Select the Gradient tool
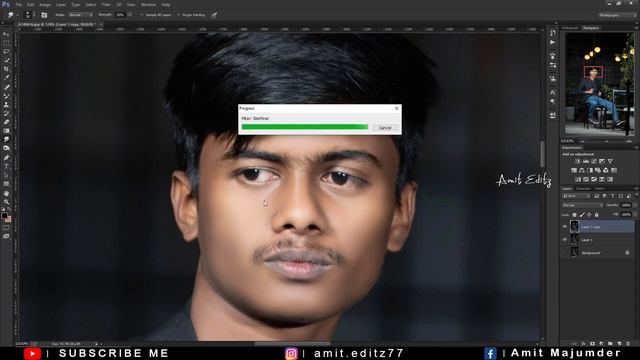The height and width of the screenshot is (360, 640). (6, 131)
